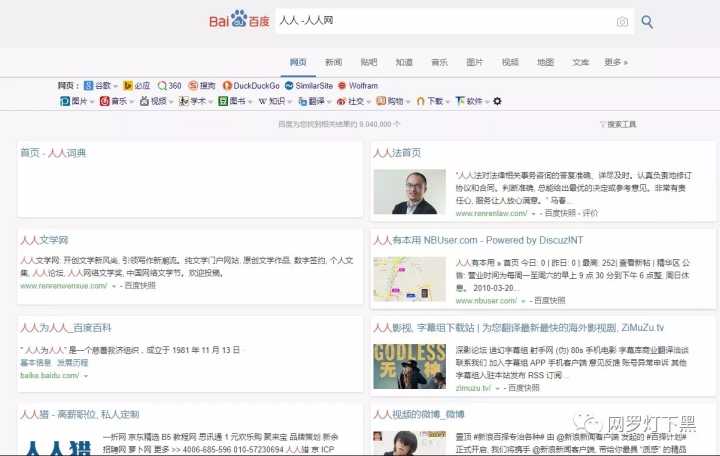The width and height of the screenshot is (720, 456).
Task: Open result 人人为人人_百度百科
Action: click(x=66, y=328)
